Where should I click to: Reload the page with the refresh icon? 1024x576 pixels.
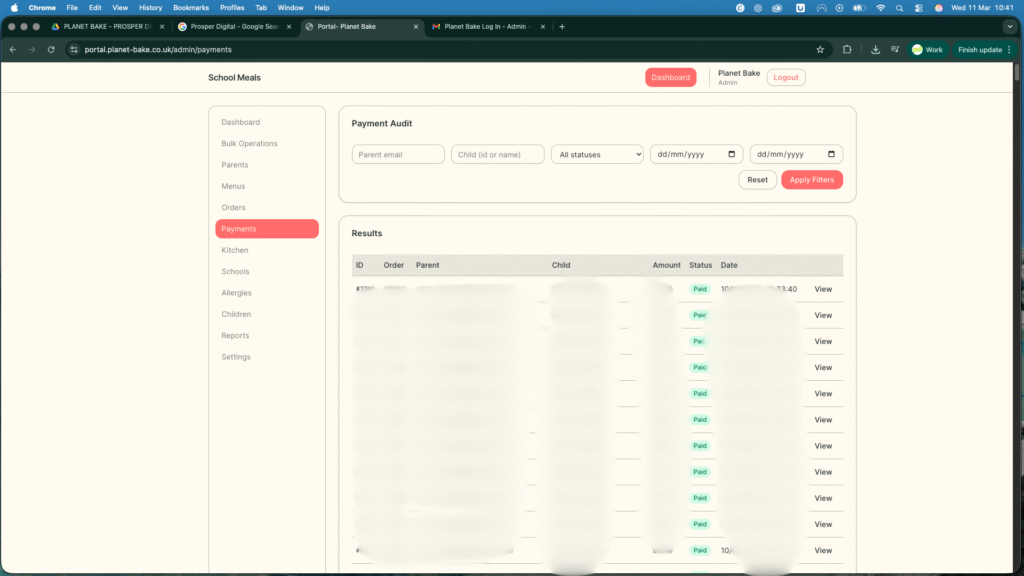point(51,49)
